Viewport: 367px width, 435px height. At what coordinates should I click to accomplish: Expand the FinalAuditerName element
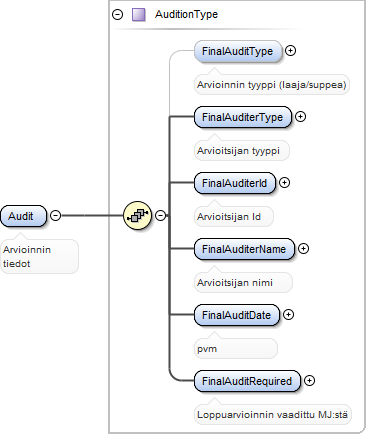pyautogui.click(x=303, y=249)
